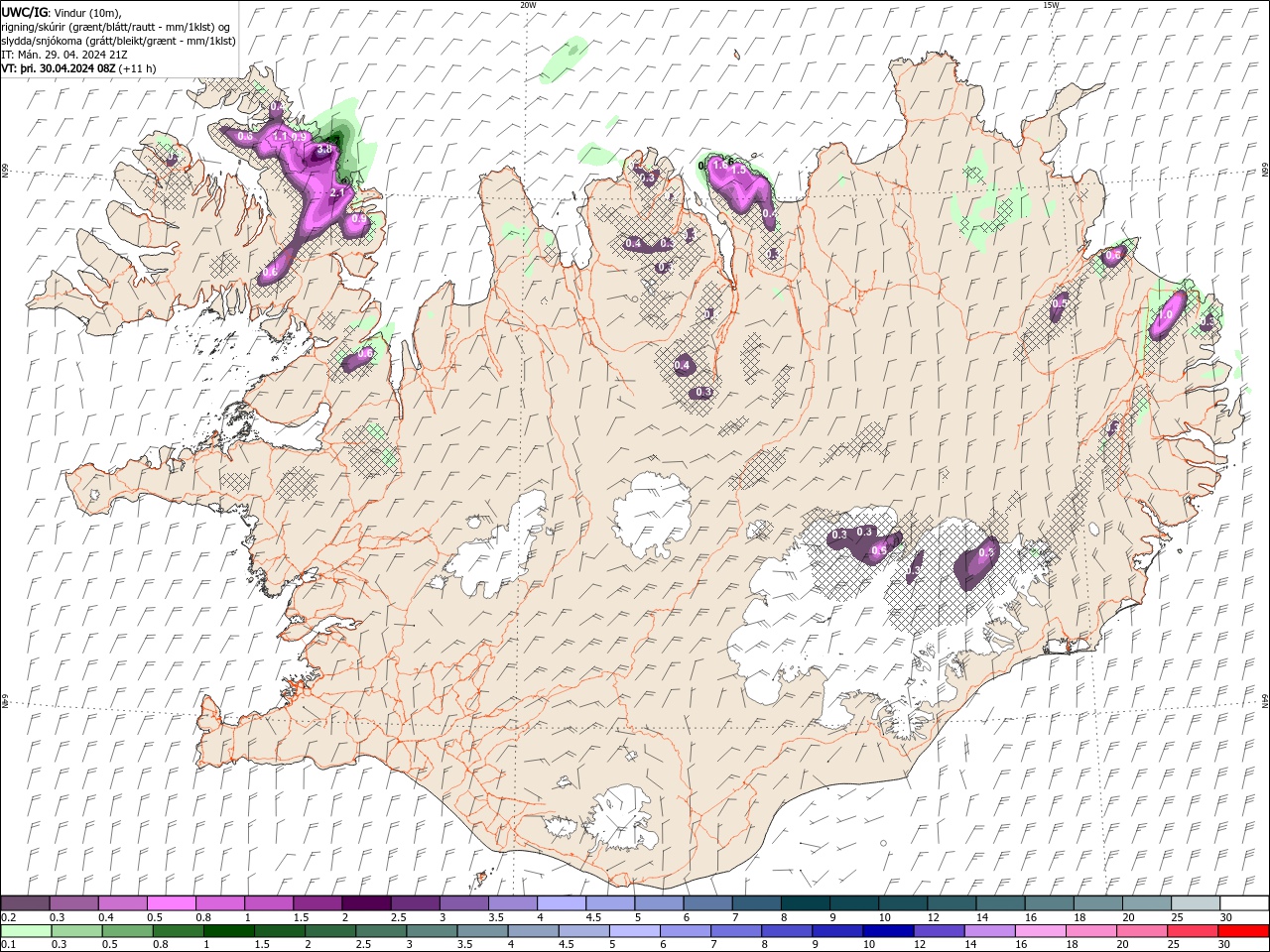Pick the bright pink 0.5 swatch, purple row
1270x952 pixels.
pyautogui.click(x=171, y=903)
